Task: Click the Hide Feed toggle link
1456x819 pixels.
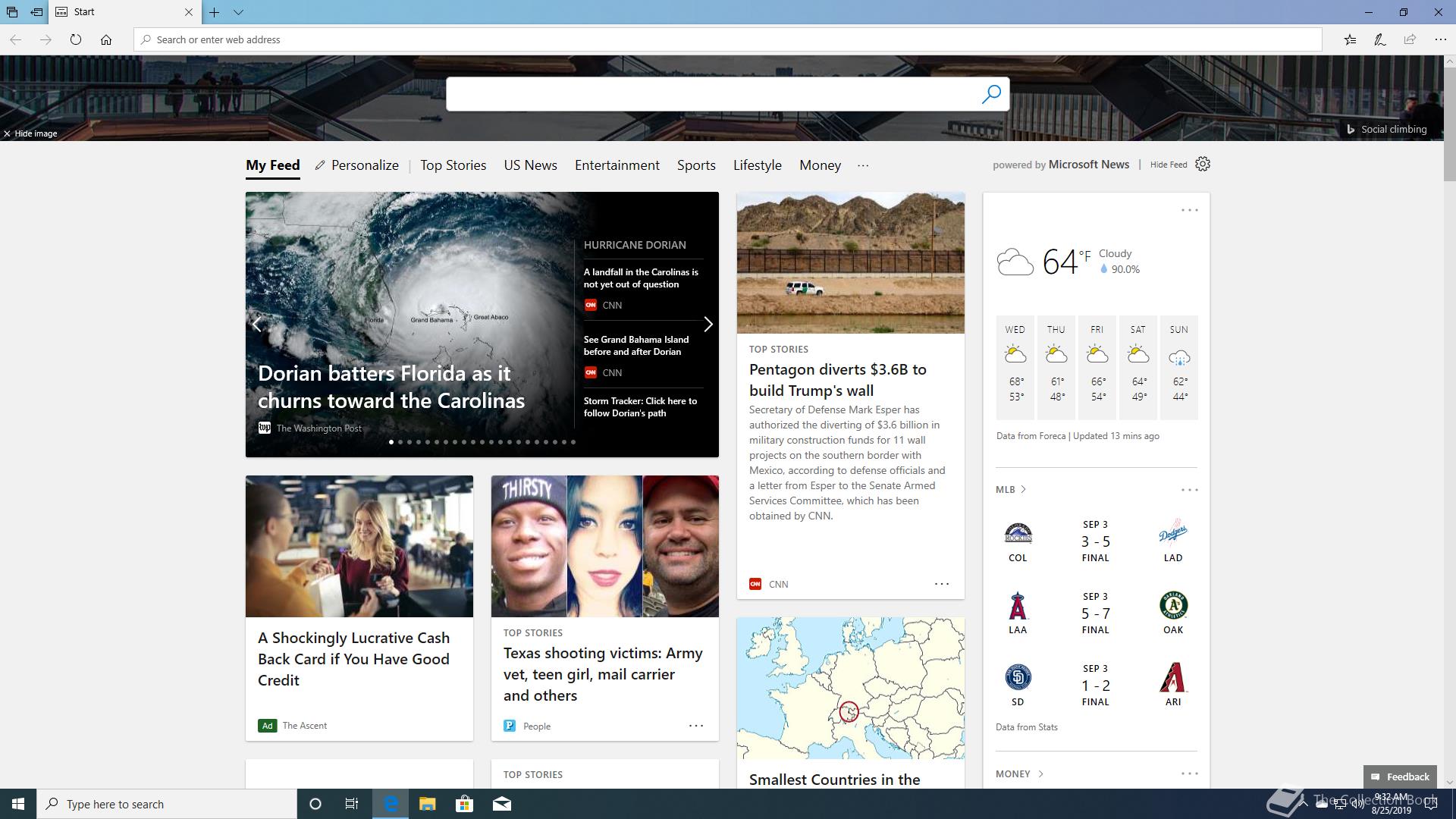Action: (x=1169, y=165)
